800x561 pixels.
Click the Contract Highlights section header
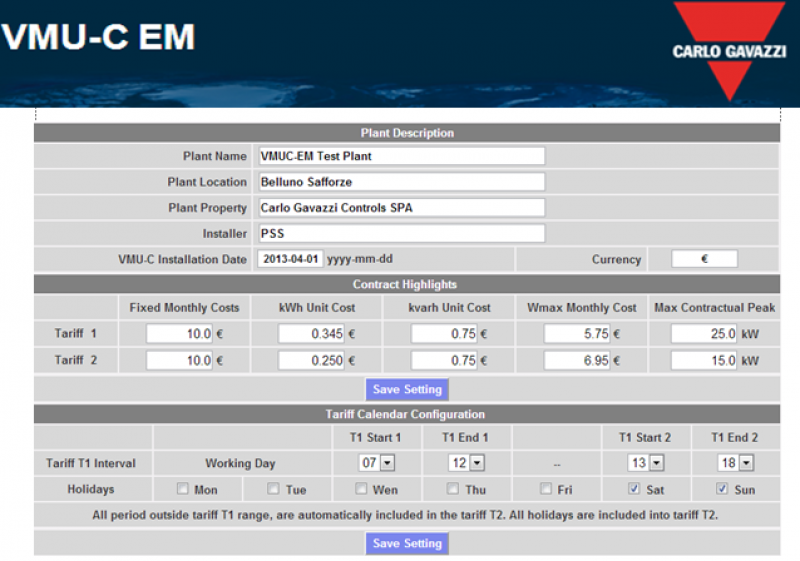[407, 284]
